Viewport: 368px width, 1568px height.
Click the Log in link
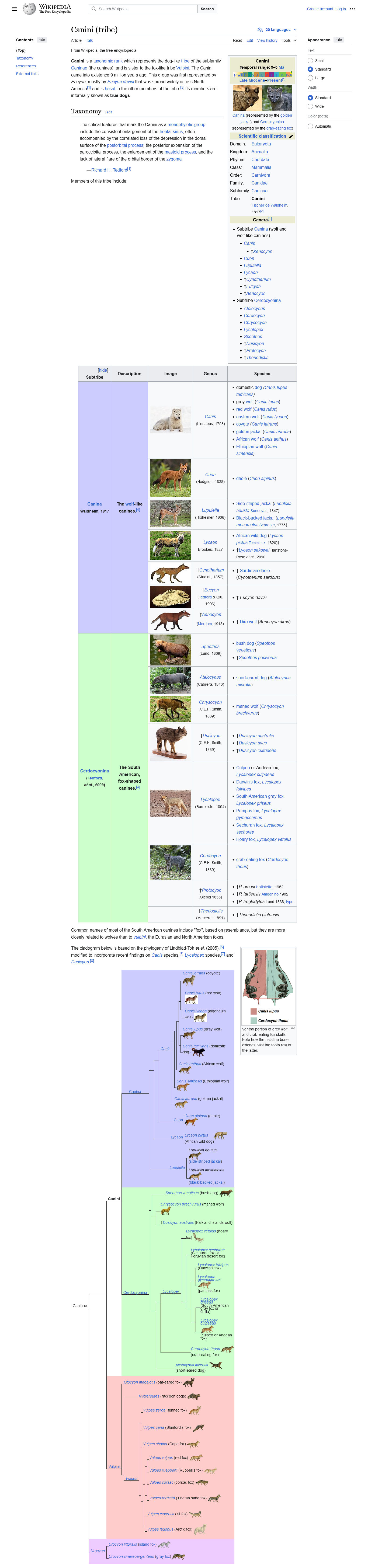(341, 9)
